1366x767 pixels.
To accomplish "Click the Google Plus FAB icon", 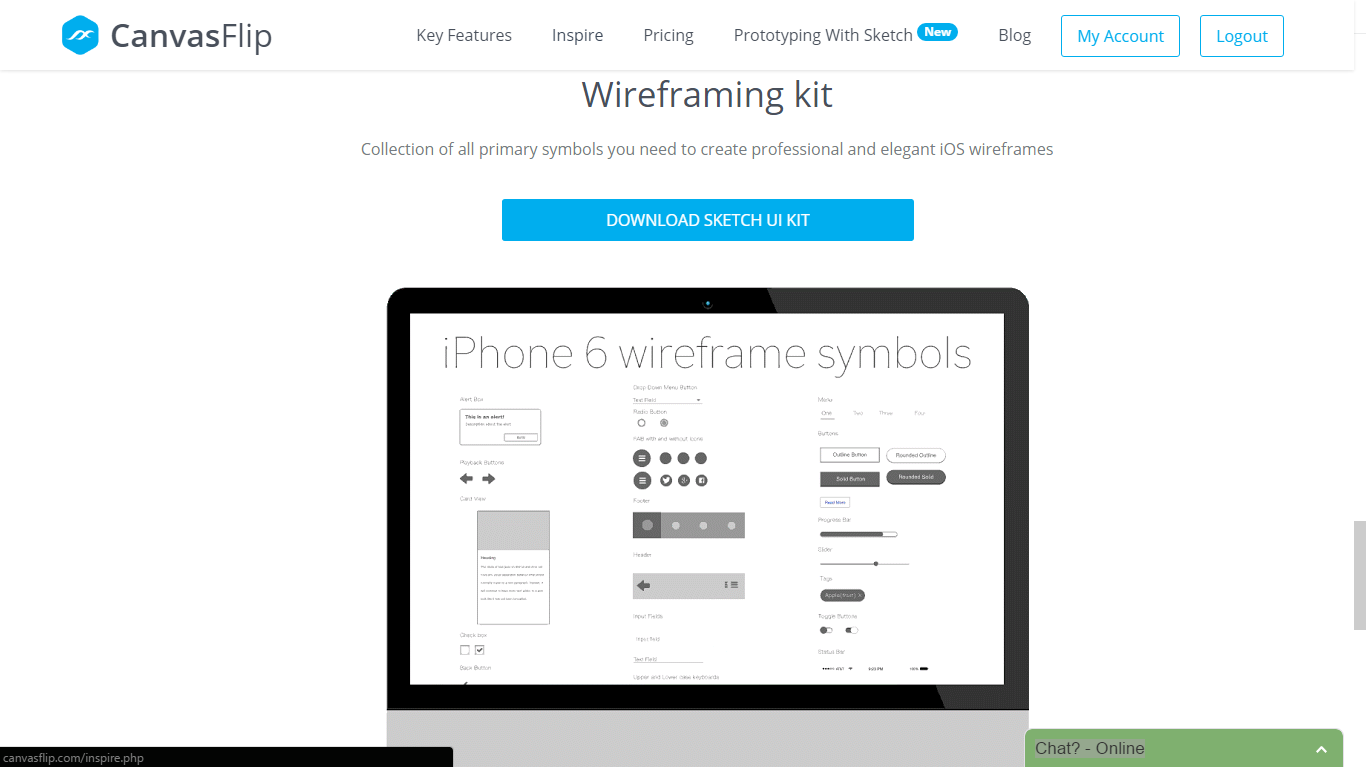I will [x=683, y=481].
